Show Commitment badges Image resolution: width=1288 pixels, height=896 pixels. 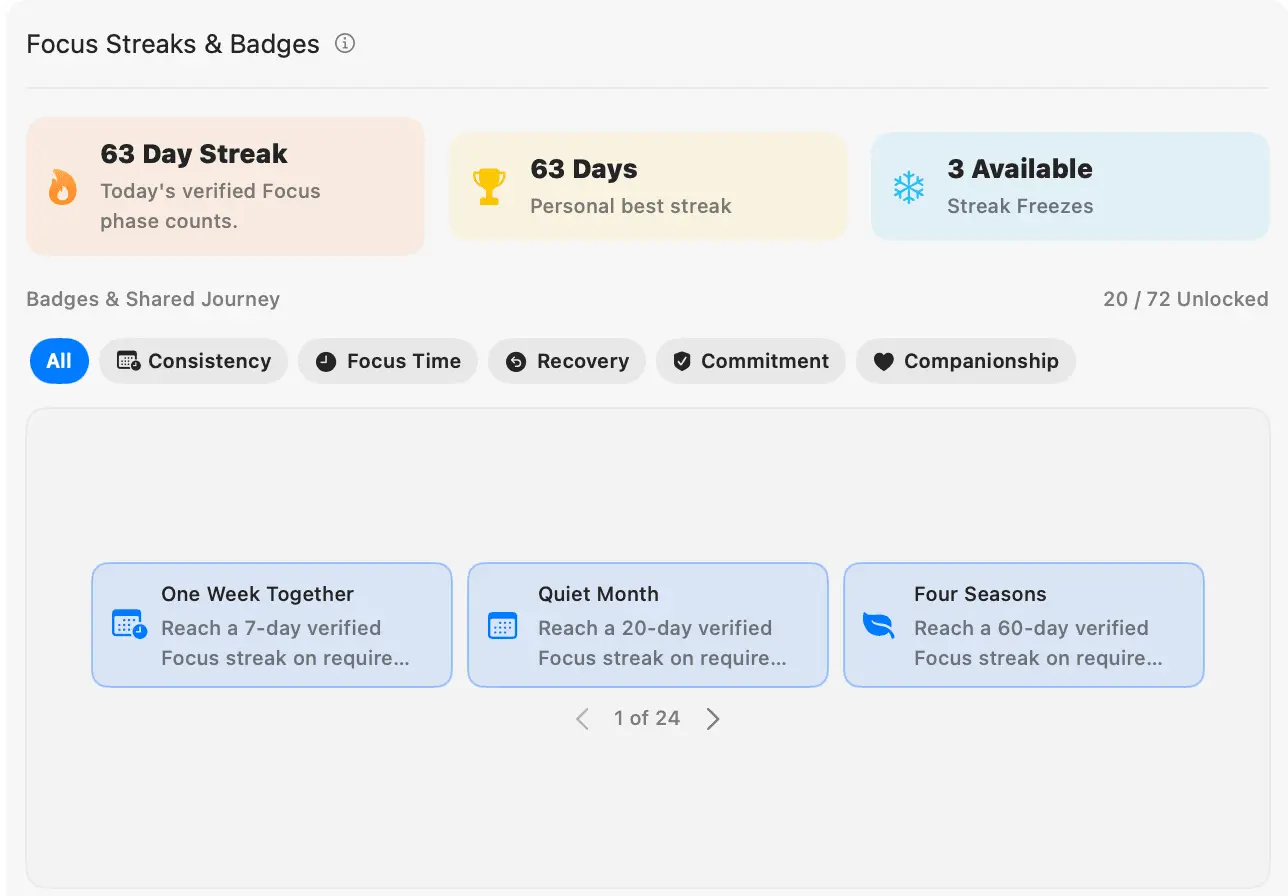tap(751, 361)
